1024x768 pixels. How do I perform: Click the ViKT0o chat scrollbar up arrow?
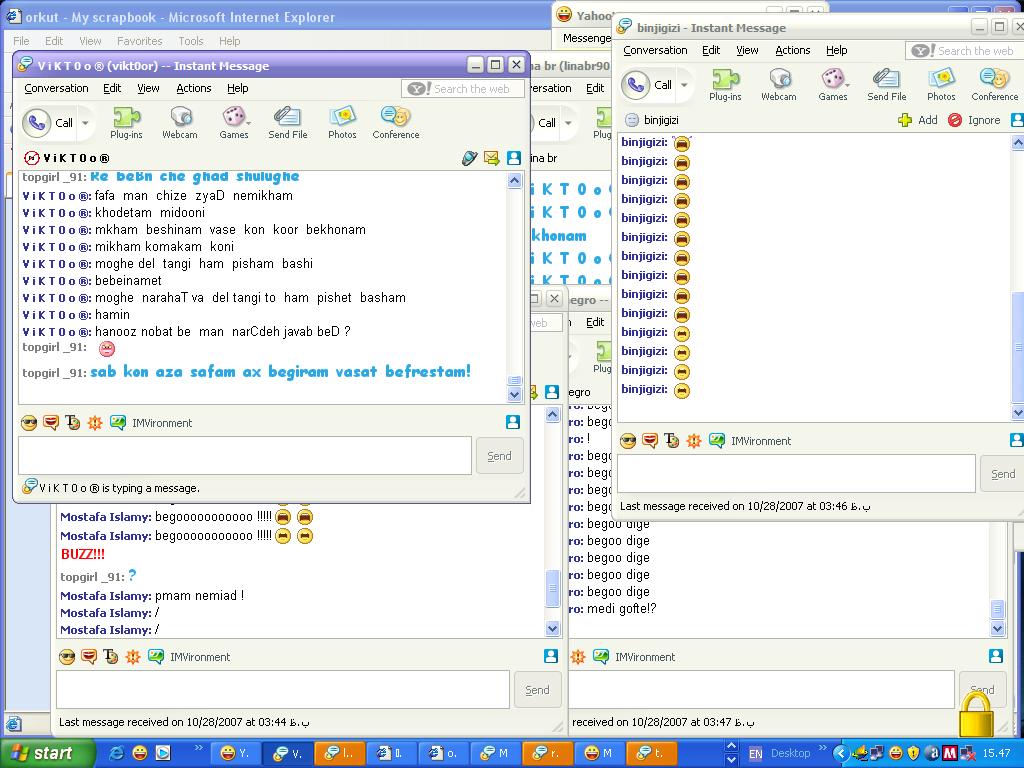[x=515, y=181]
